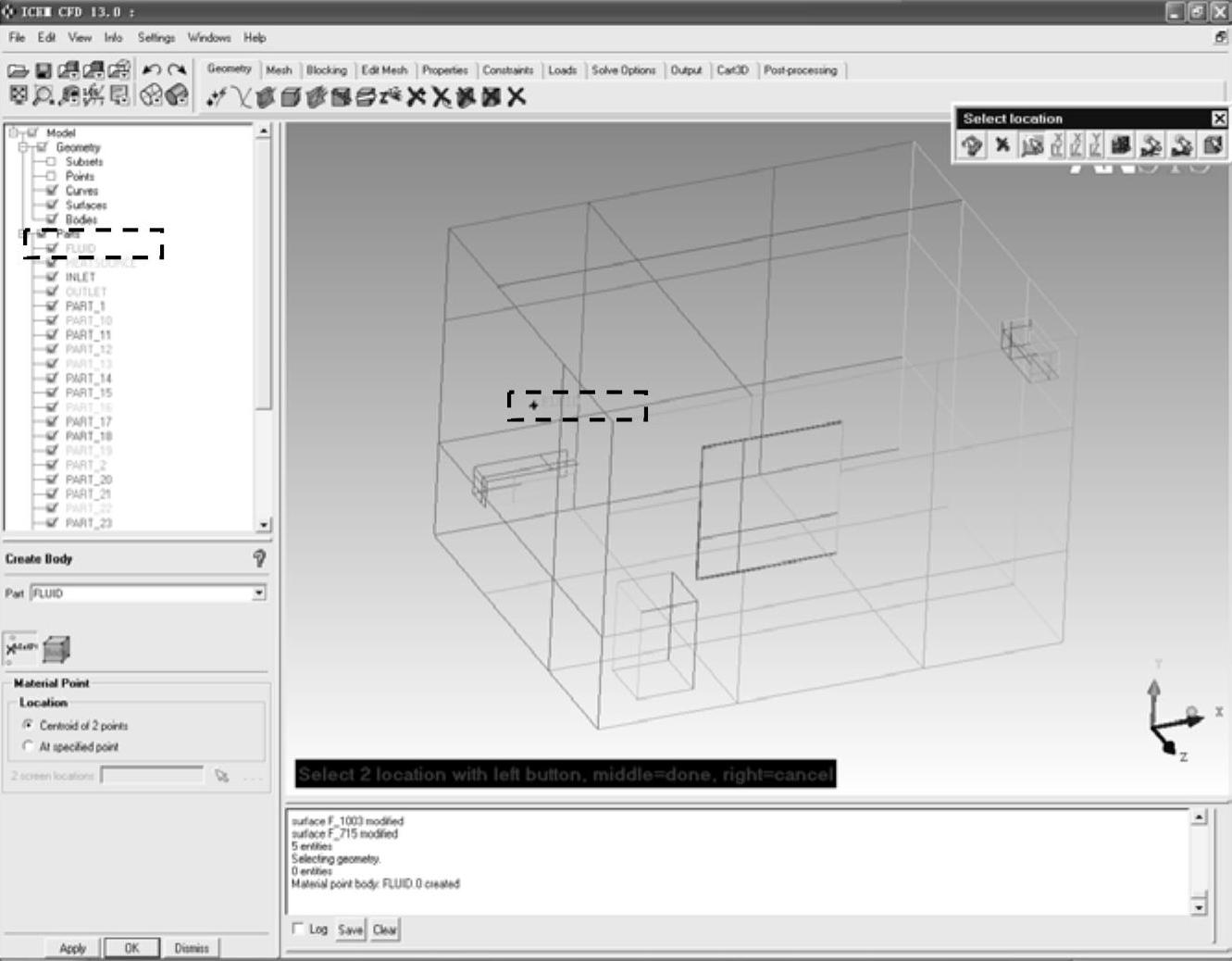This screenshot has width=1232, height=961.
Task: Enable the Points checkbox in tree
Action: pos(51,176)
